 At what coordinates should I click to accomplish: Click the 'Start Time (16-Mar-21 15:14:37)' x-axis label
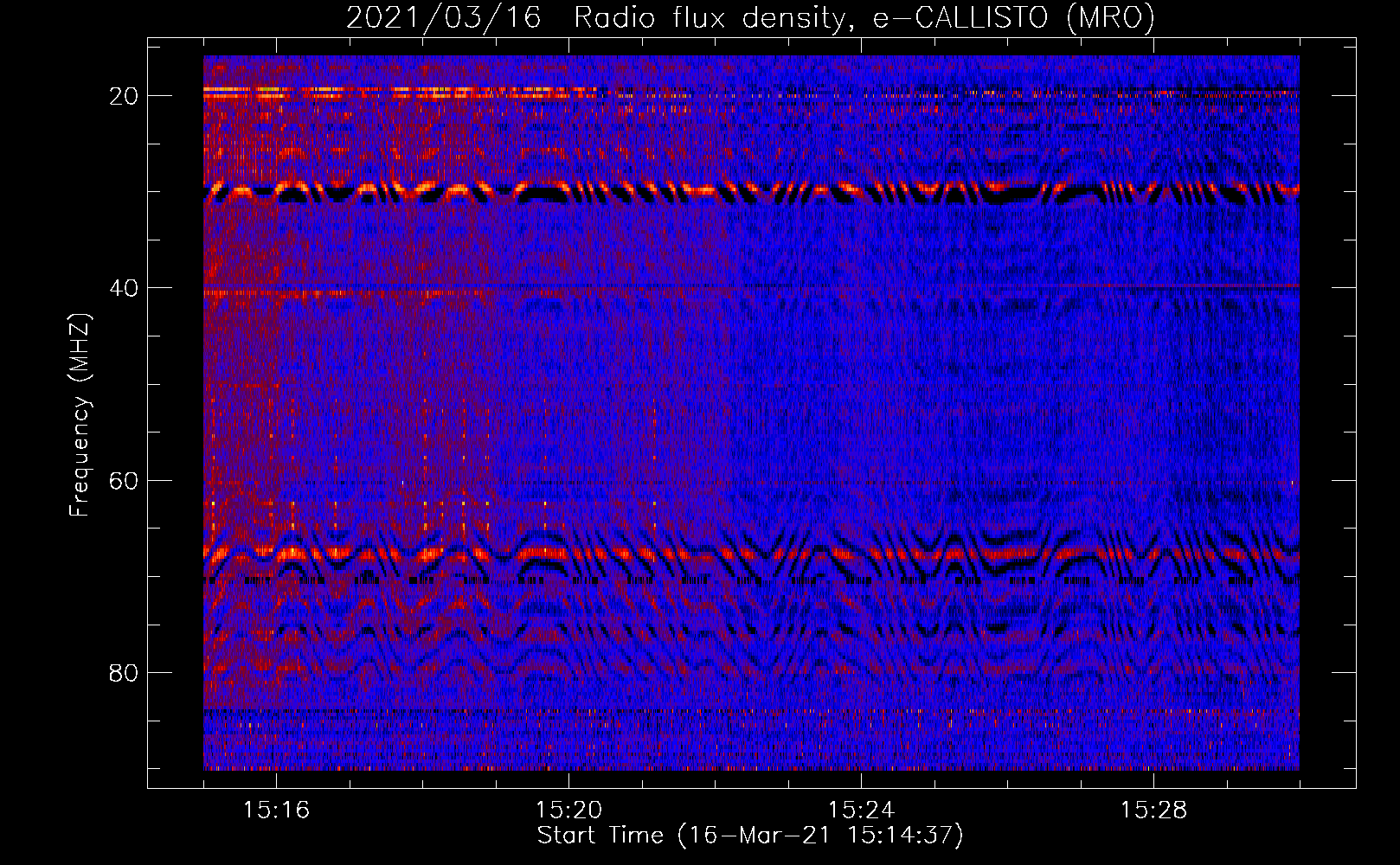[x=750, y=836]
